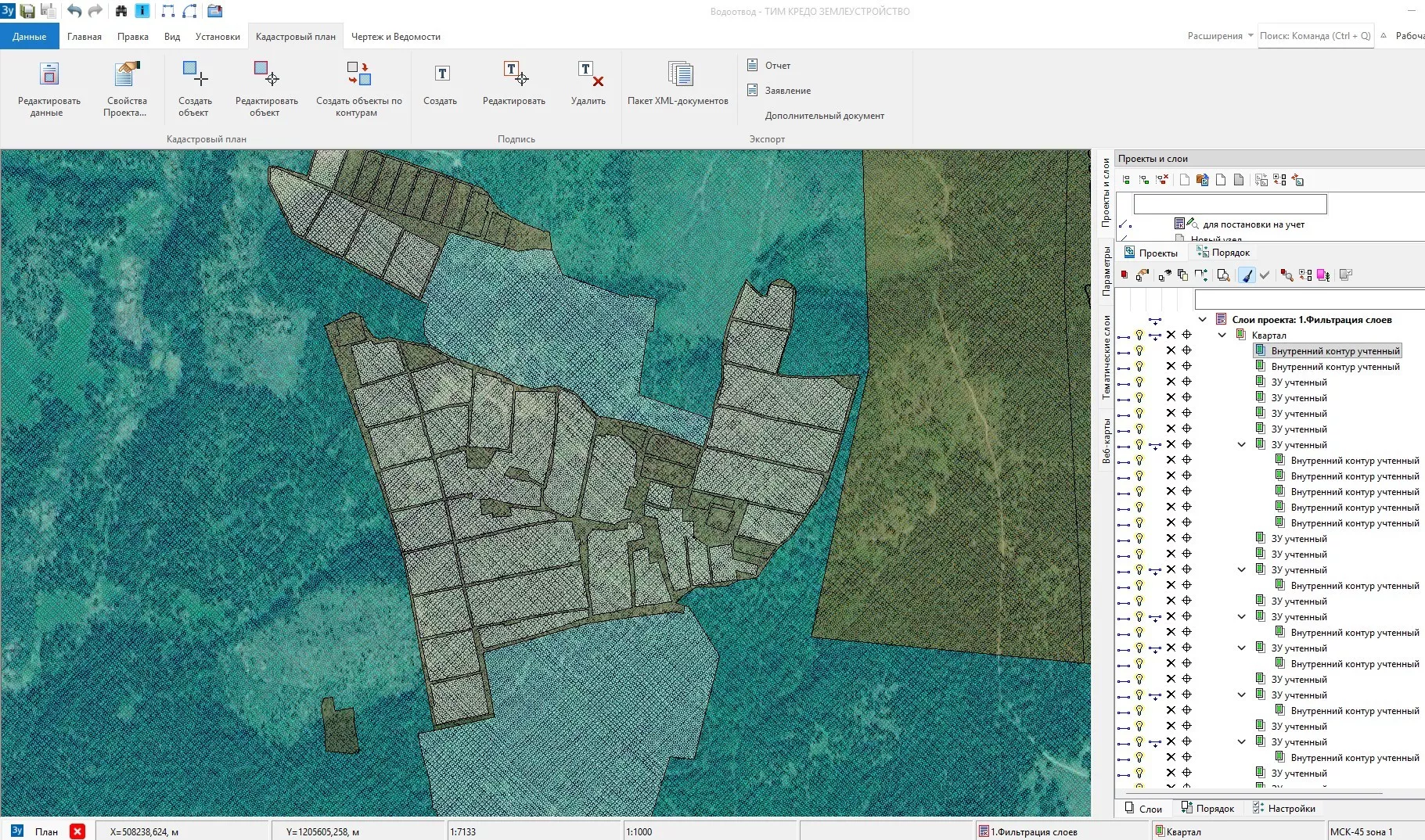Switch to 'Чертеж и Ведомости' ribbon tab
Viewport: 1425px width, 840px height.
point(395,37)
